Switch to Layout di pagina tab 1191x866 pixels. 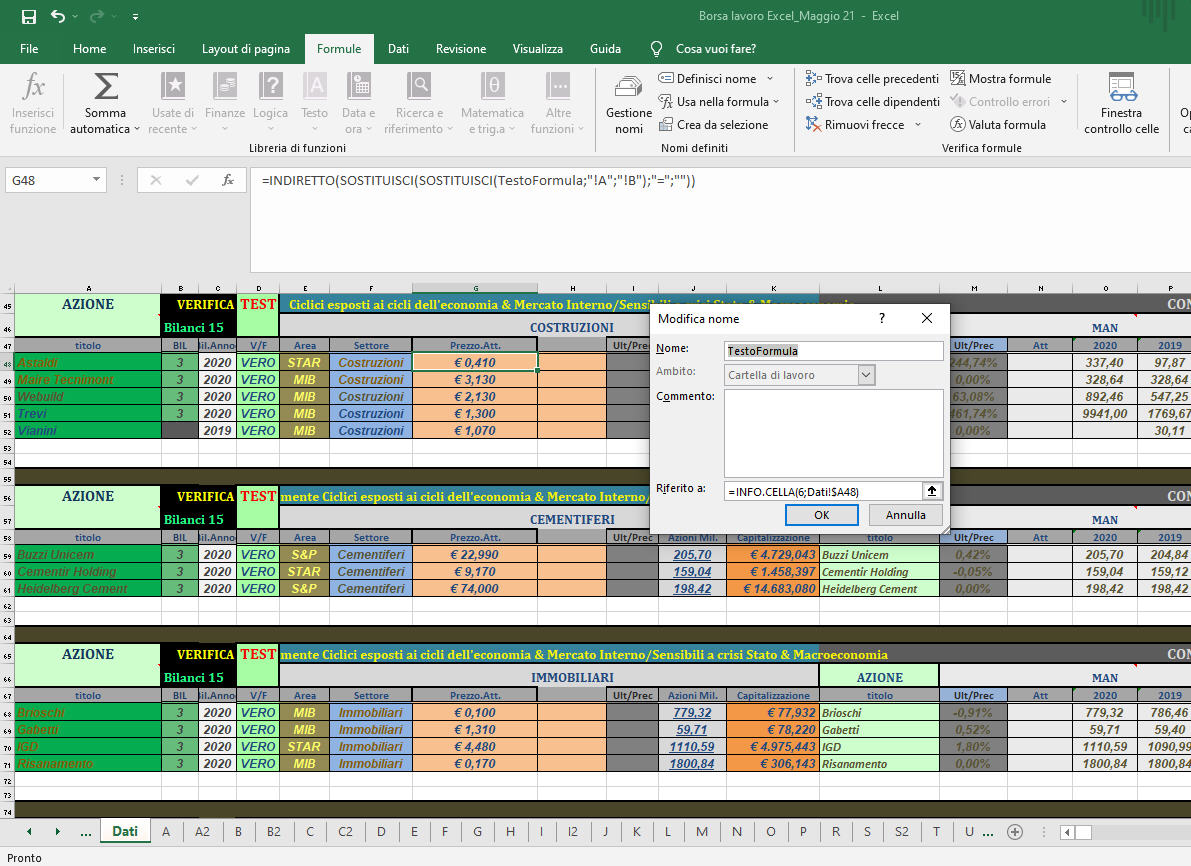click(x=246, y=49)
